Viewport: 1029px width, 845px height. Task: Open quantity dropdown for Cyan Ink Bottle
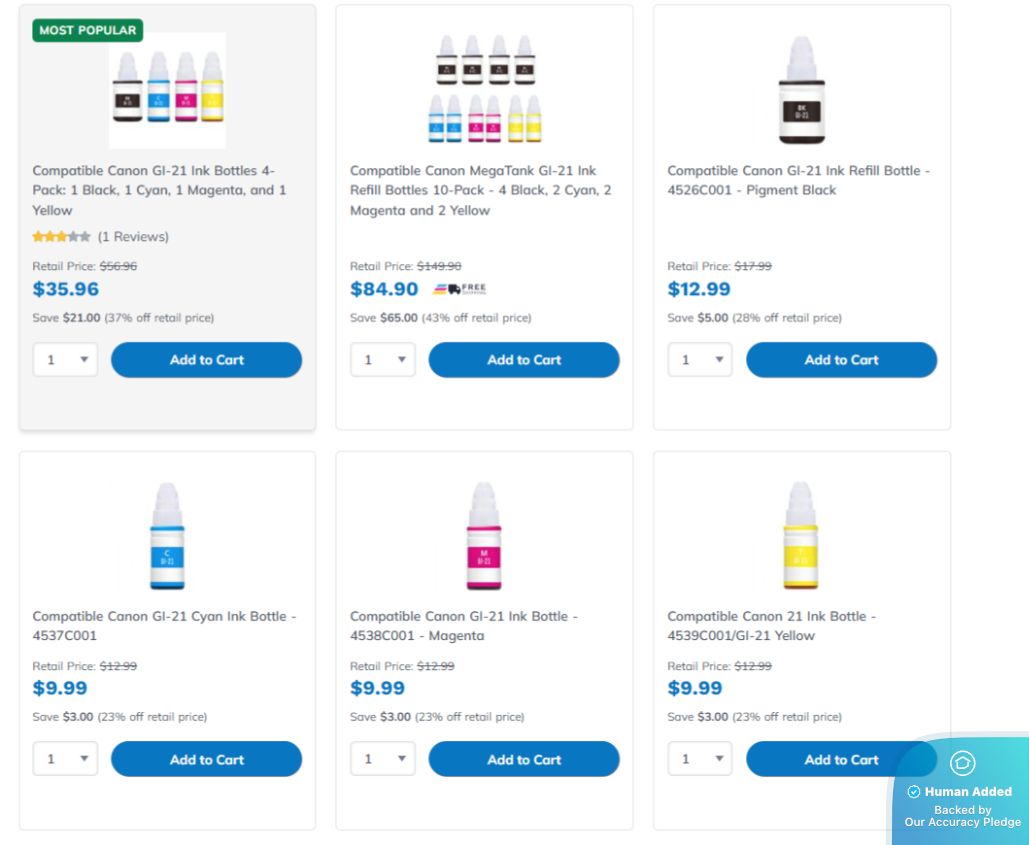(x=65, y=759)
